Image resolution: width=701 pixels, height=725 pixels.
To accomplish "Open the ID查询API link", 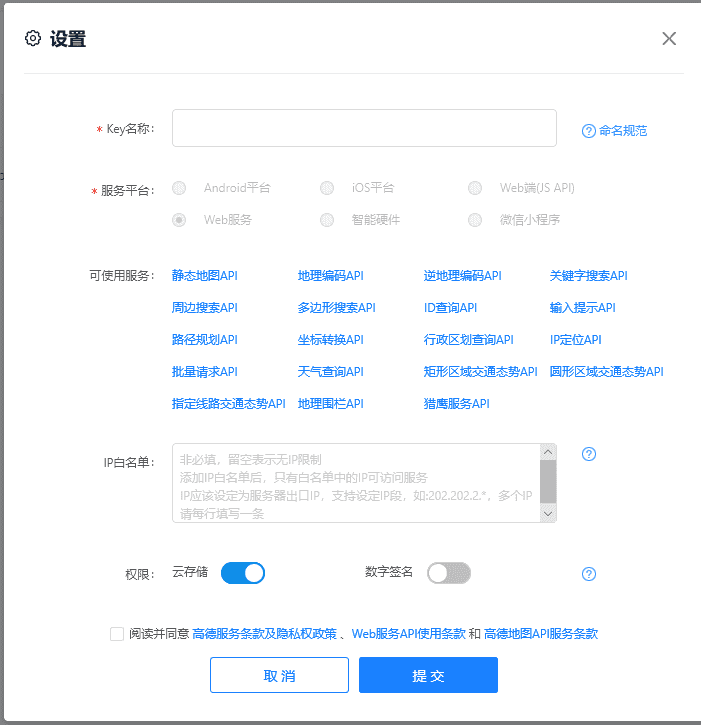I will click(x=450, y=307).
